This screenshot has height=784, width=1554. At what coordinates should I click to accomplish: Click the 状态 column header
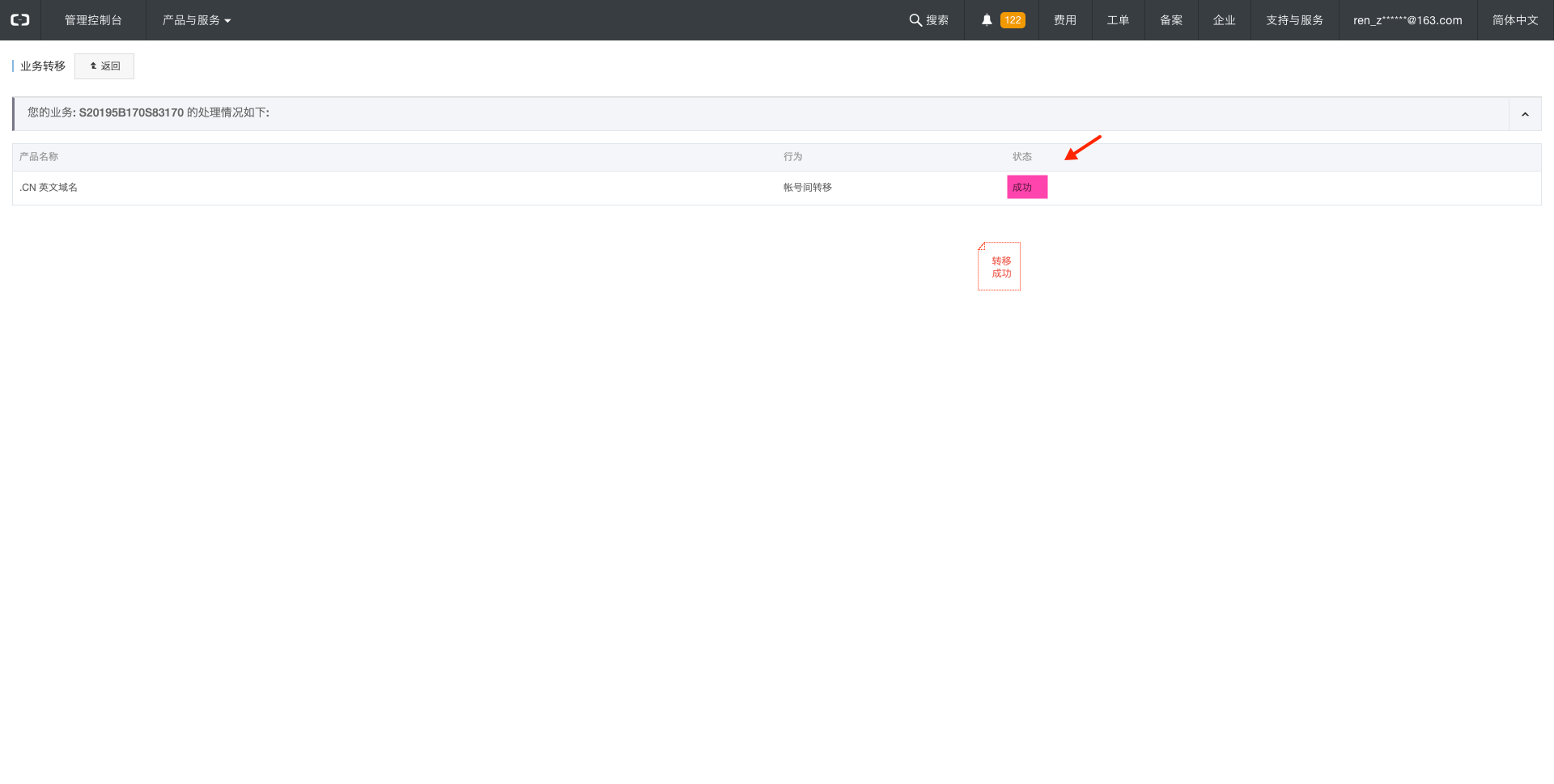[x=1021, y=157]
